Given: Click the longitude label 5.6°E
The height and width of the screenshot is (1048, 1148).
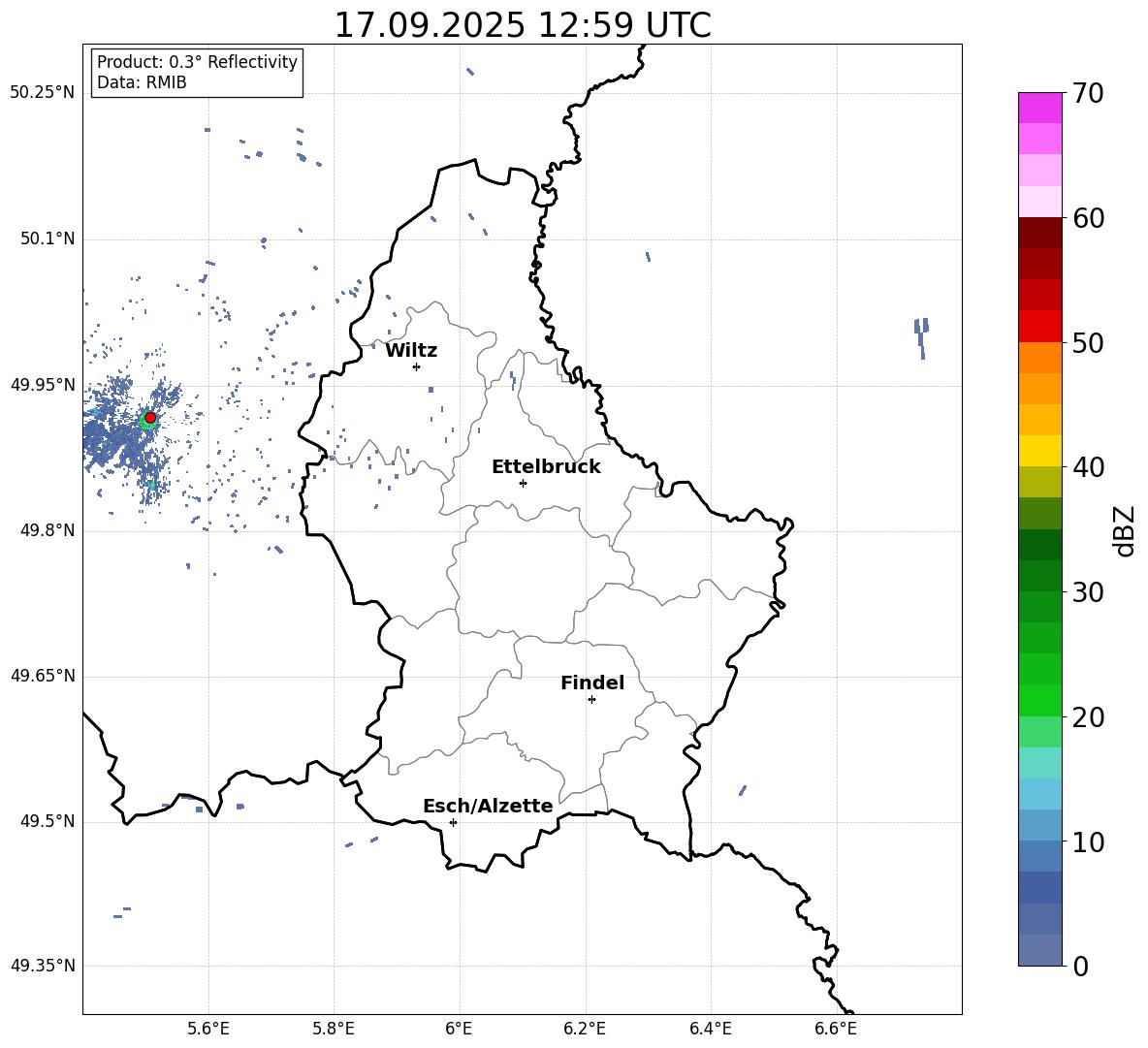Looking at the screenshot, I should click(208, 1030).
